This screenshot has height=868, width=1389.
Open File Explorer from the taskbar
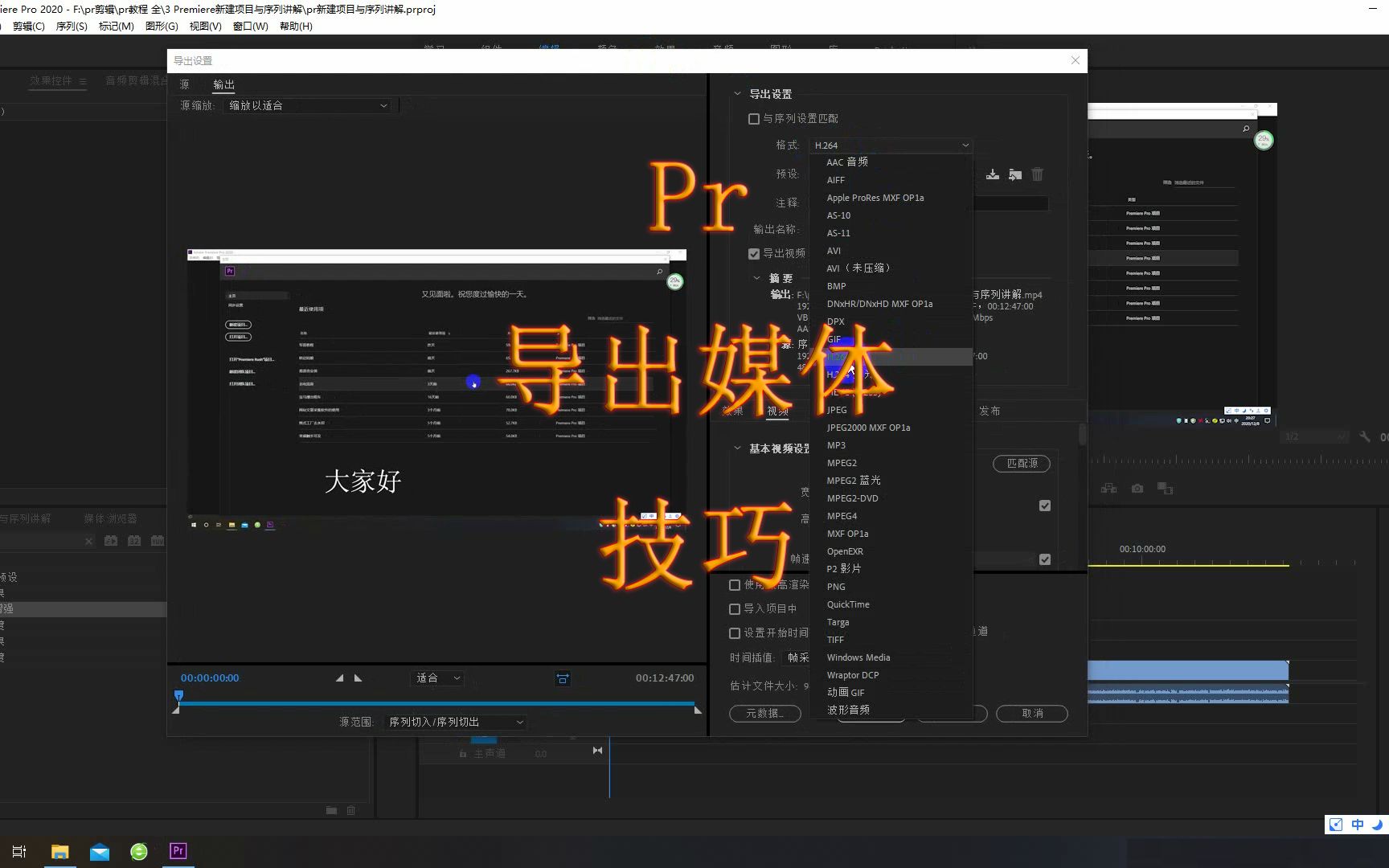(60, 851)
